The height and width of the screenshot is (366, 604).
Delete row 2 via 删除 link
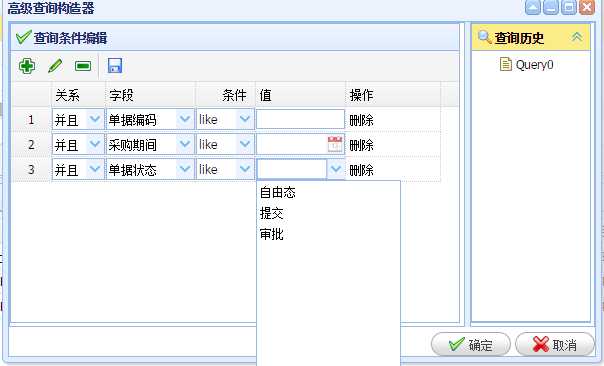(x=361, y=145)
